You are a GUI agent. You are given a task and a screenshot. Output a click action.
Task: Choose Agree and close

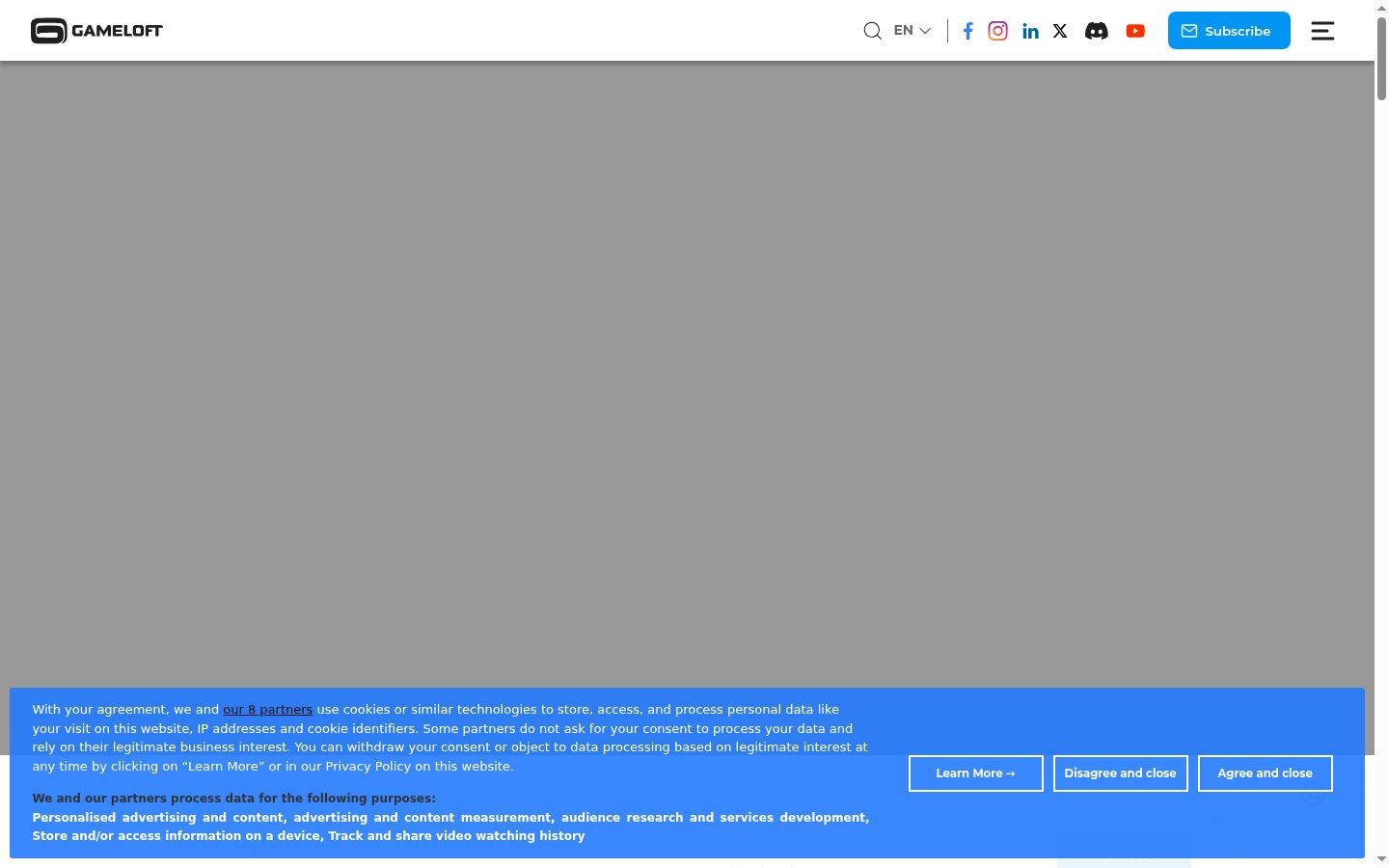coord(1266,773)
